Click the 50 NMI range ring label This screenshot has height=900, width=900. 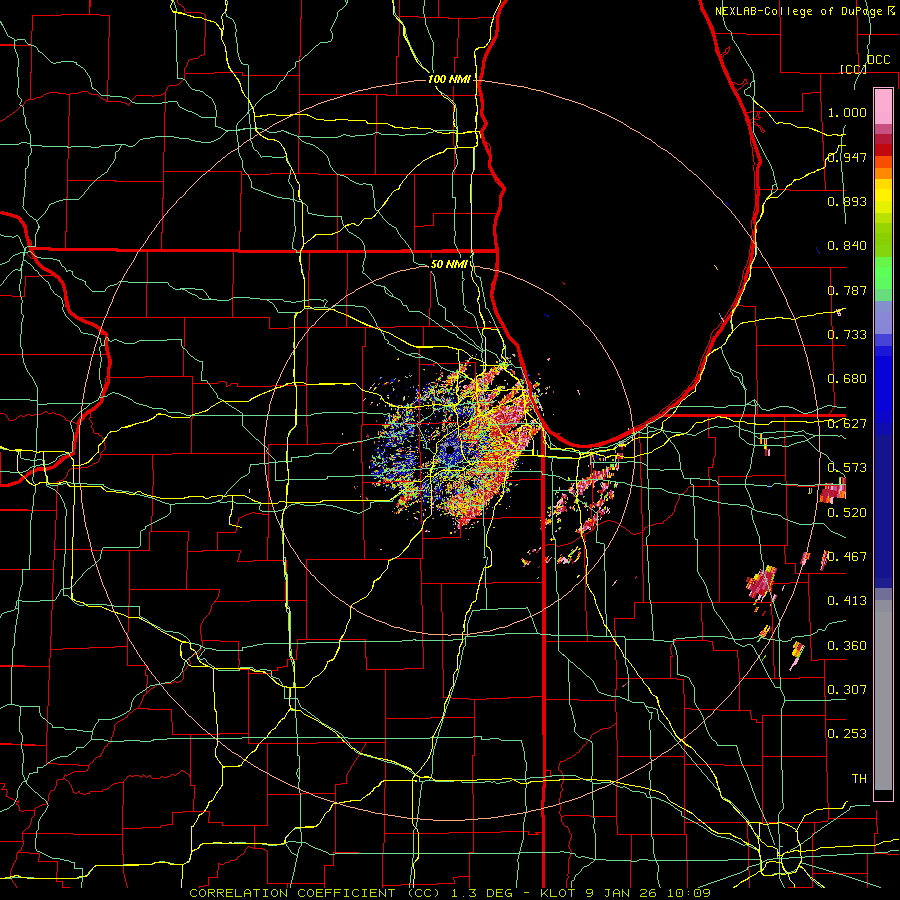point(449,264)
